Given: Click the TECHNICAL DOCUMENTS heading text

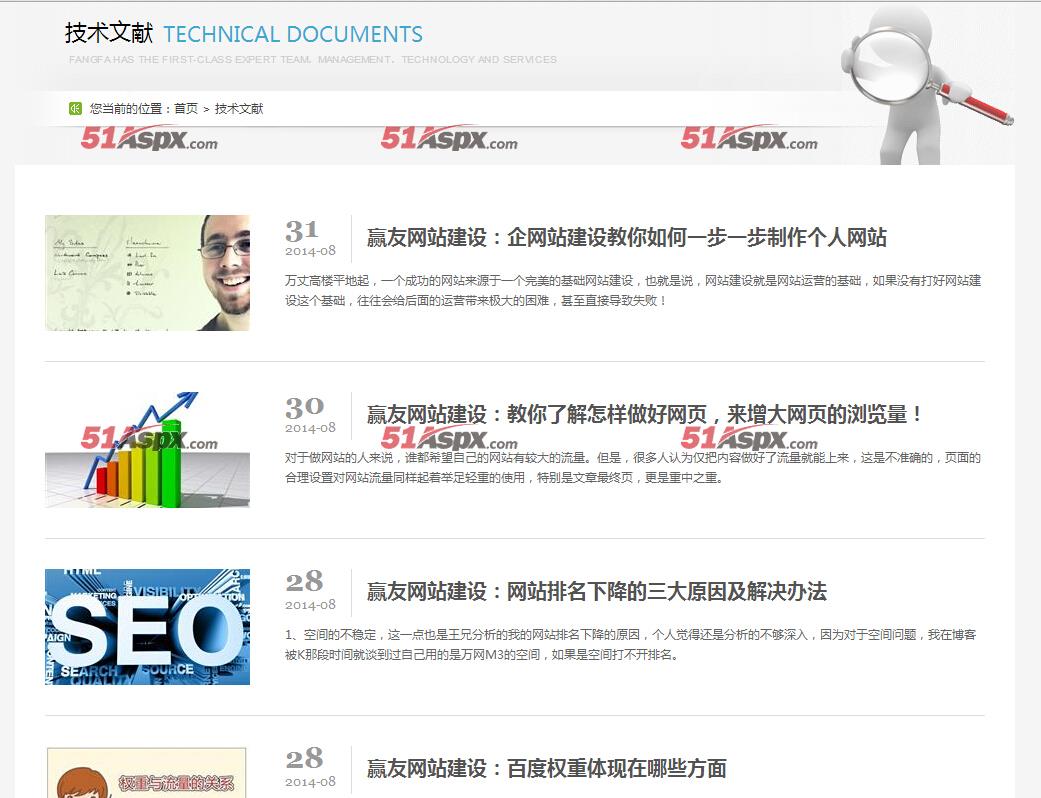Looking at the screenshot, I should pos(293,34).
